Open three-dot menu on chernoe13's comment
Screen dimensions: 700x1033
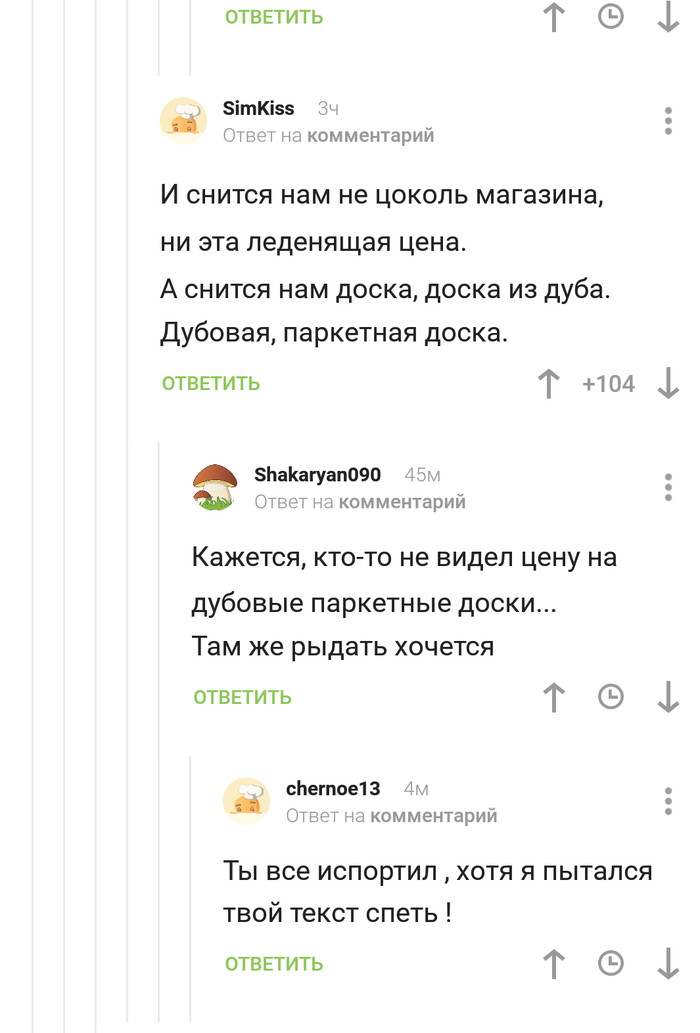point(668,801)
